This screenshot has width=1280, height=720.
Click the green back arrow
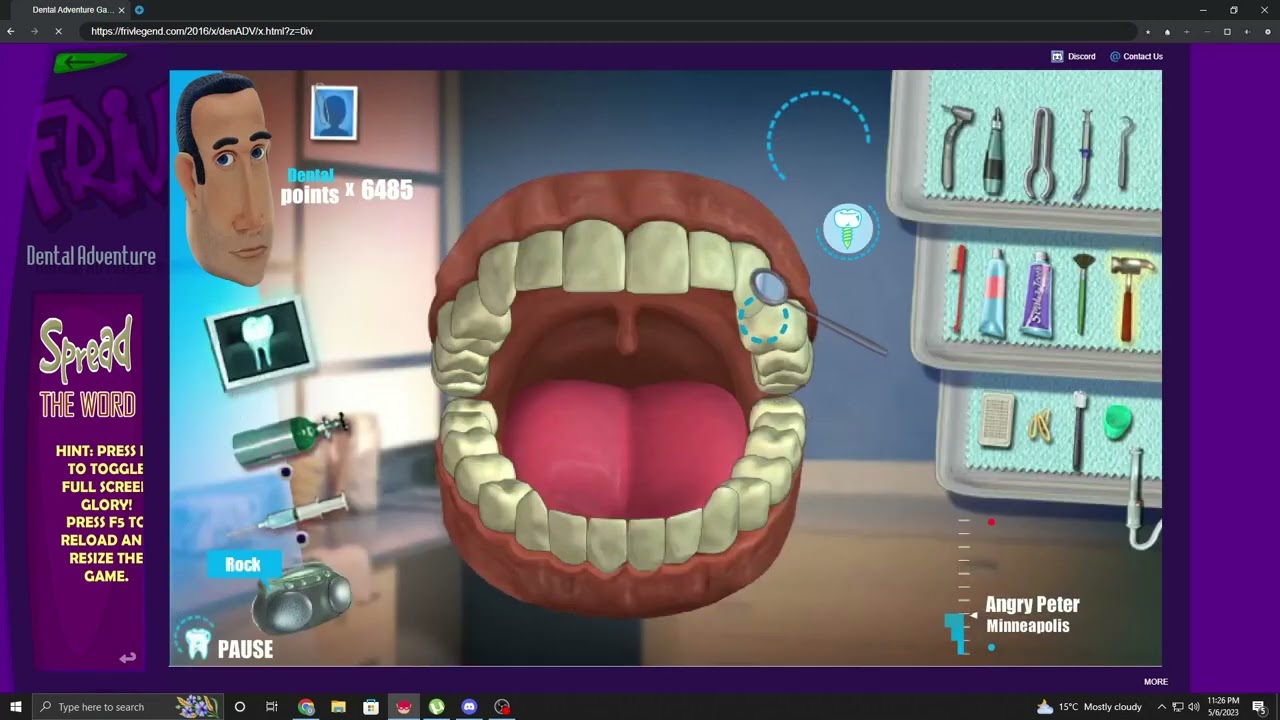90,63
